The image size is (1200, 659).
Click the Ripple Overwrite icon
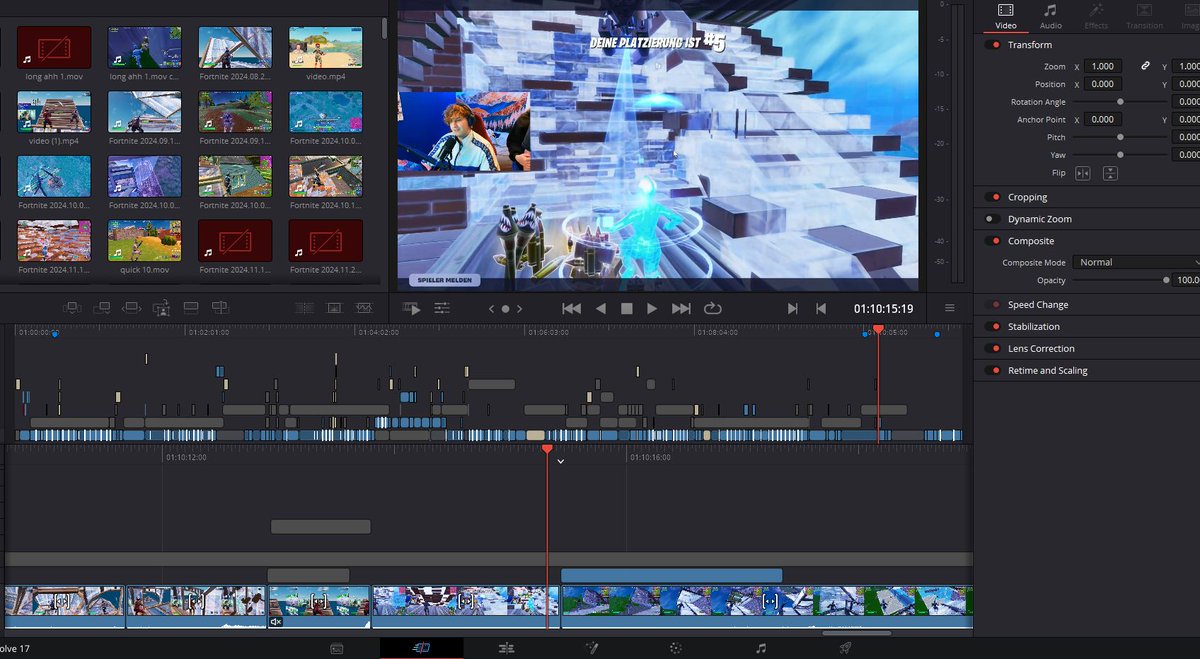pos(132,308)
